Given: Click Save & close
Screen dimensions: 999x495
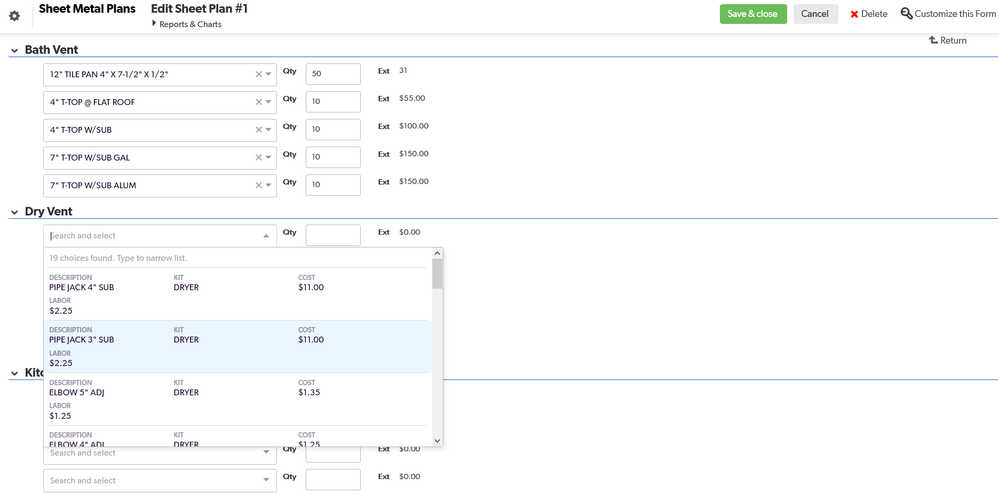Looking at the screenshot, I should 753,14.
